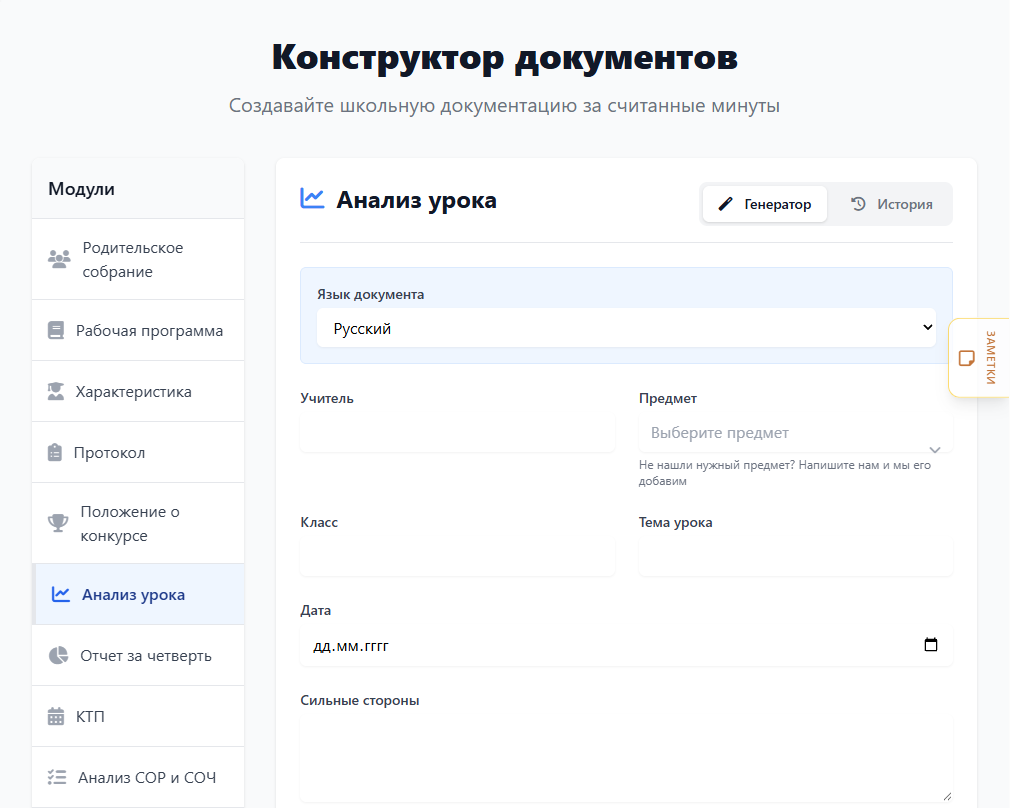Switch to the Генератор tab
Viewport: 1010px width, 808px height.
point(765,204)
